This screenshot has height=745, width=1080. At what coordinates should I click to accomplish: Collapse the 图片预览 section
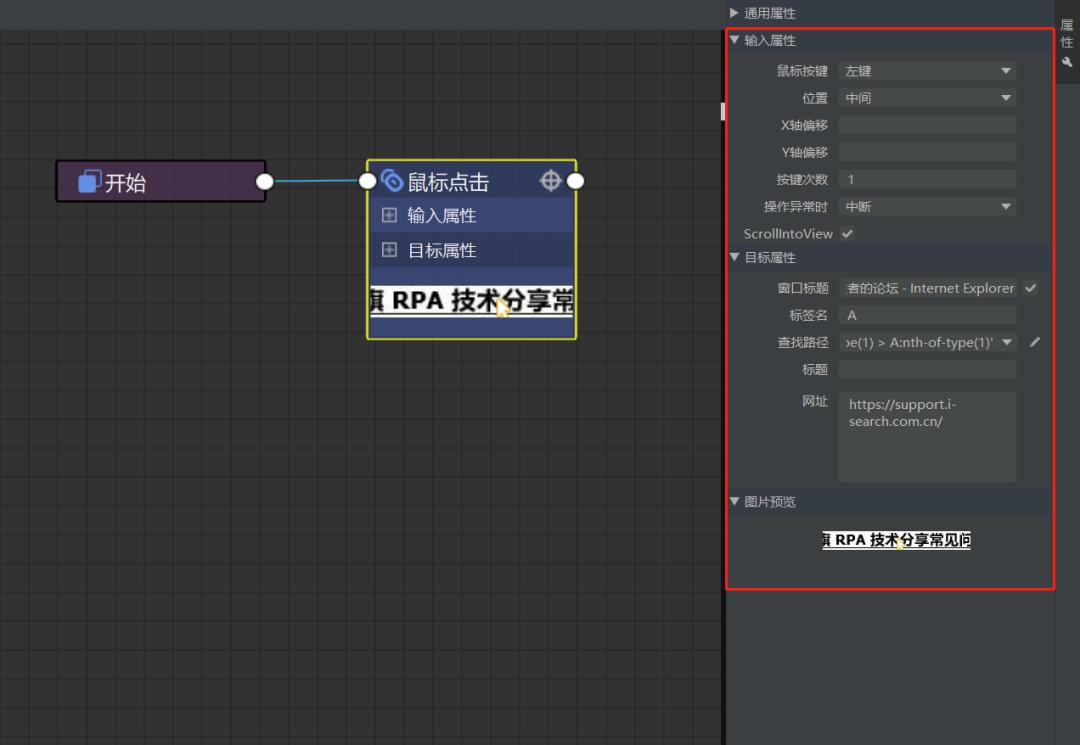[734, 502]
